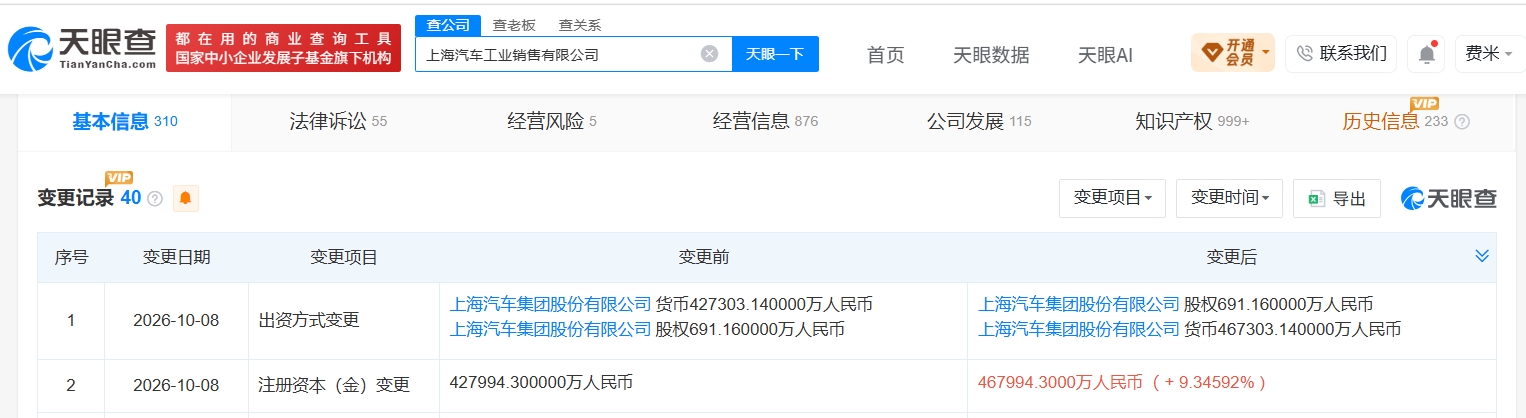Switch to the 基本信息 tab
The image size is (1526, 418).
point(124,122)
